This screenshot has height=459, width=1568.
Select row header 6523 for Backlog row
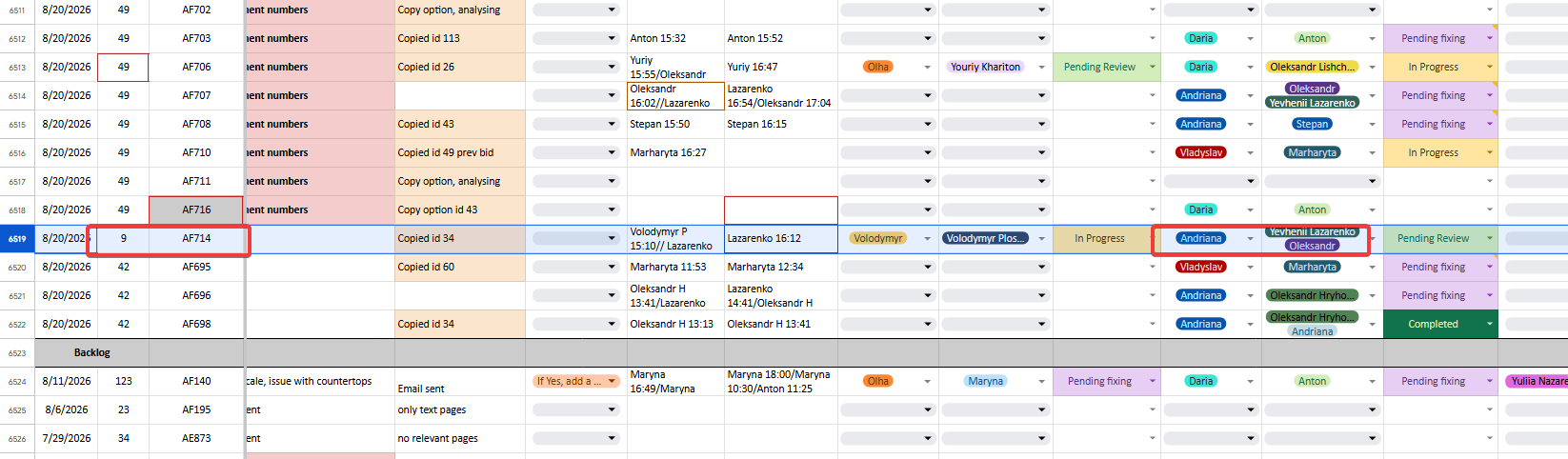[x=17, y=353]
